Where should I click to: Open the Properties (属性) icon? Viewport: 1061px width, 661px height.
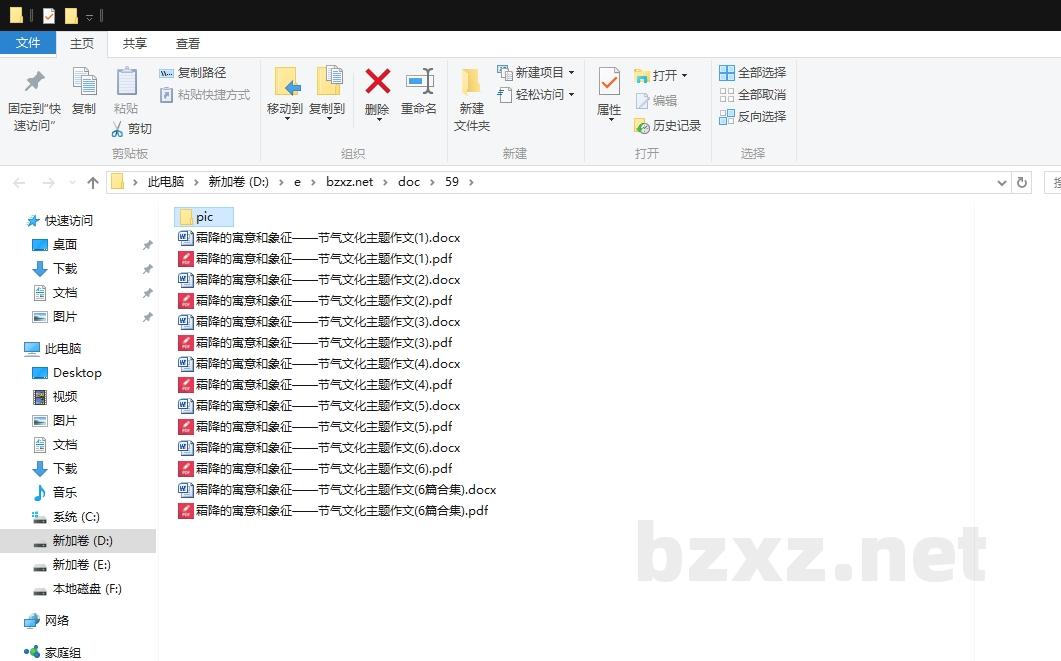click(x=609, y=83)
